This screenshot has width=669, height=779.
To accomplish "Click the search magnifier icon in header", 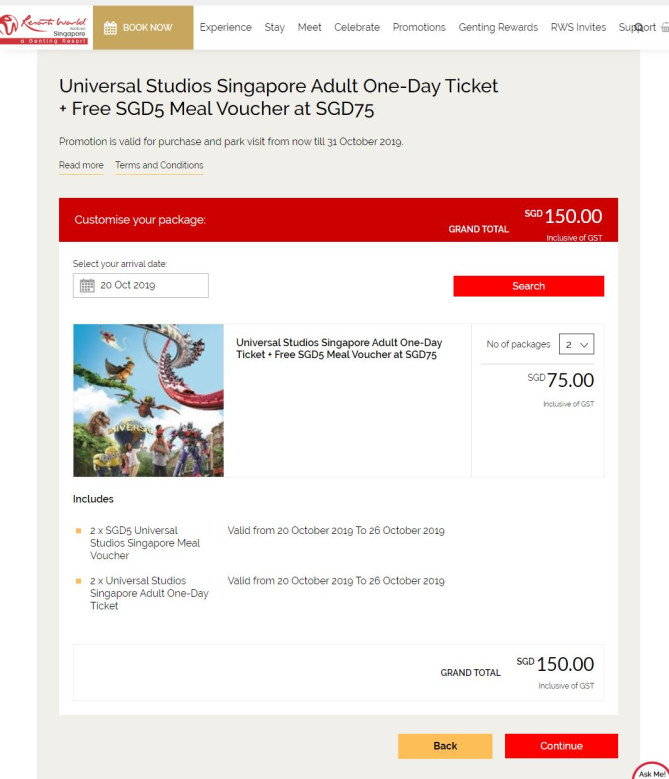I will (639, 28).
